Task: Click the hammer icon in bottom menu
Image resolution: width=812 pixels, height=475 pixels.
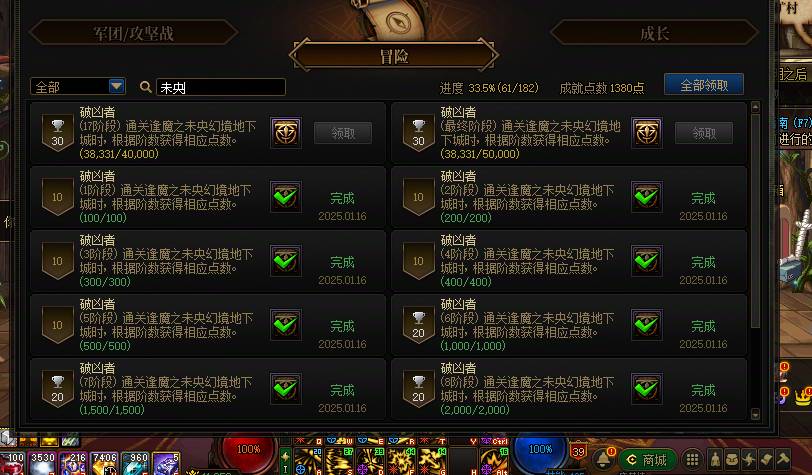Action: (x=782, y=458)
